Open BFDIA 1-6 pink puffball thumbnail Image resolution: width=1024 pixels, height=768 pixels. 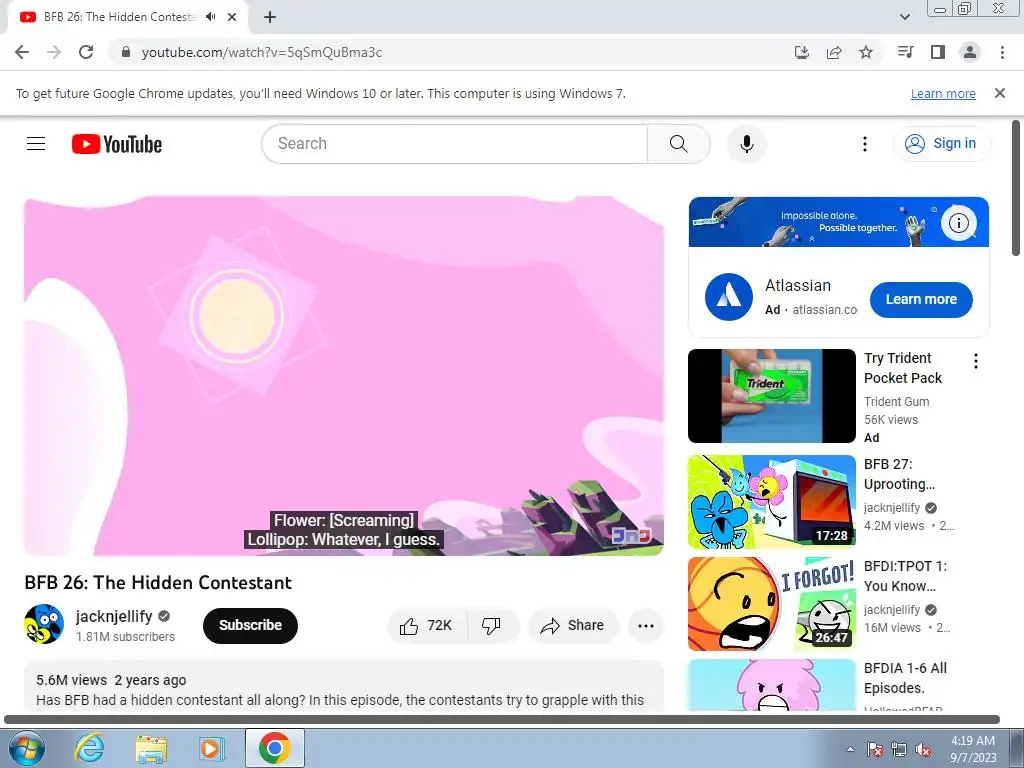tap(771, 686)
